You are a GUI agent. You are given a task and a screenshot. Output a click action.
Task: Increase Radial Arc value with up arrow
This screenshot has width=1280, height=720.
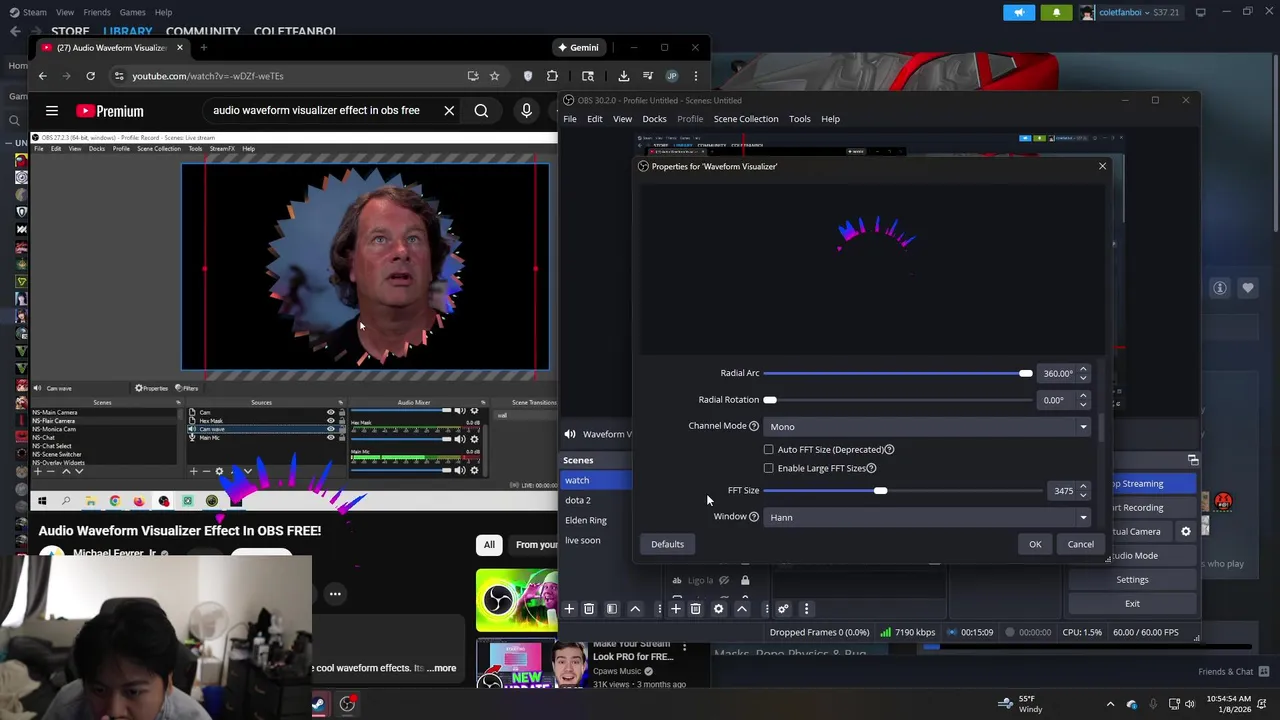(1083, 369)
